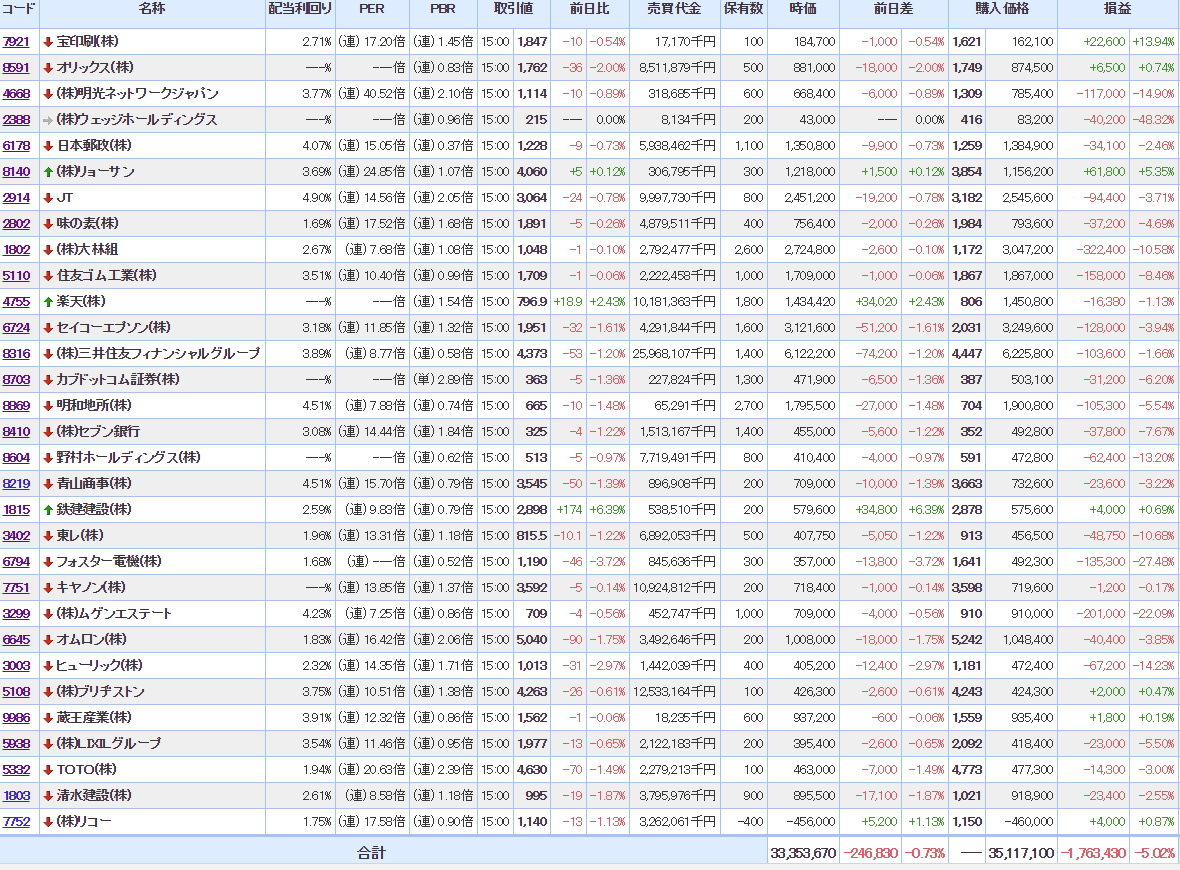The width and height of the screenshot is (1180, 870).
Task: Click the green up arrow beside 鉄建建設
Action: pos(48,510)
